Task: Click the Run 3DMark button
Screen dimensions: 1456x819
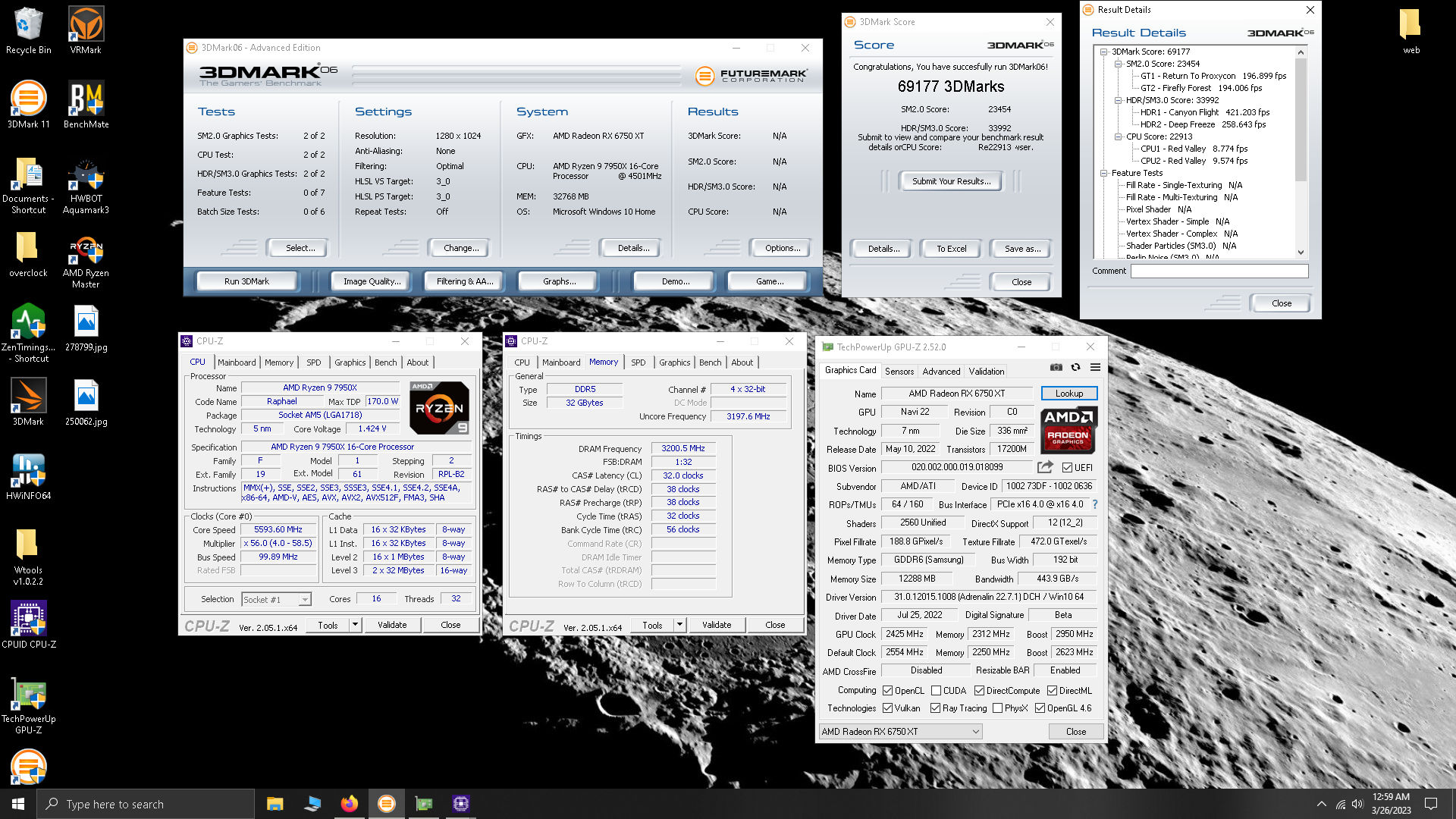Action: [x=246, y=281]
